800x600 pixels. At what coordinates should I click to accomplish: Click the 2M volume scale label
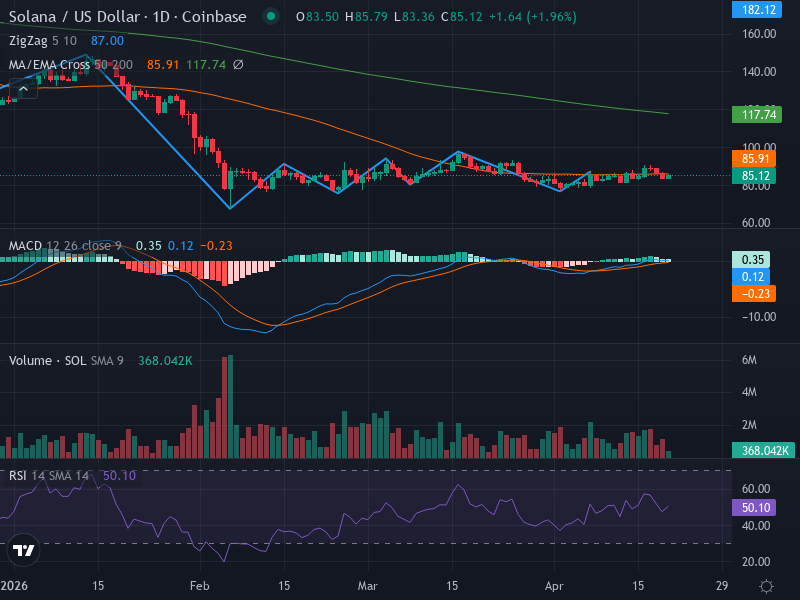point(749,425)
